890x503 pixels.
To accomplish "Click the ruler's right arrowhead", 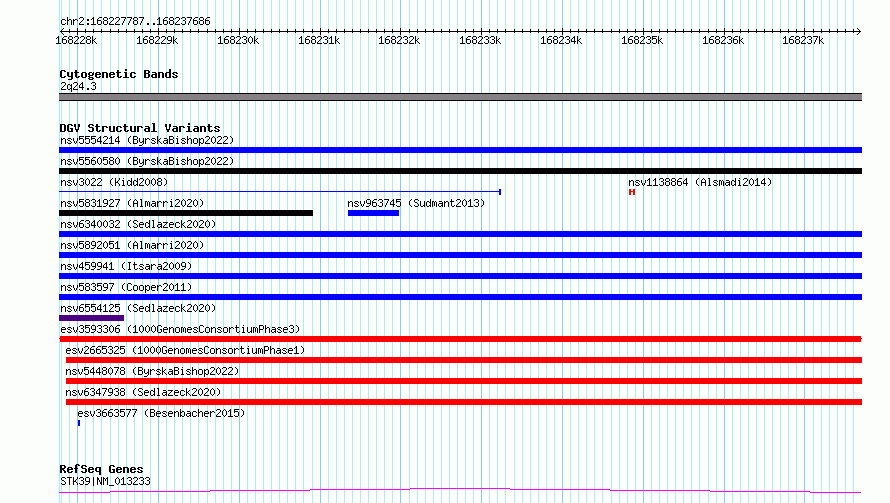I will (x=859, y=31).
